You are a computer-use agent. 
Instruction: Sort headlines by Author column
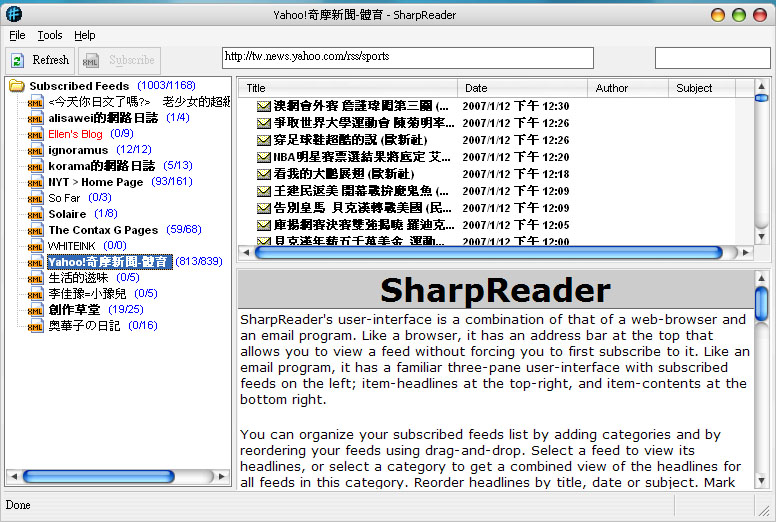628,88
